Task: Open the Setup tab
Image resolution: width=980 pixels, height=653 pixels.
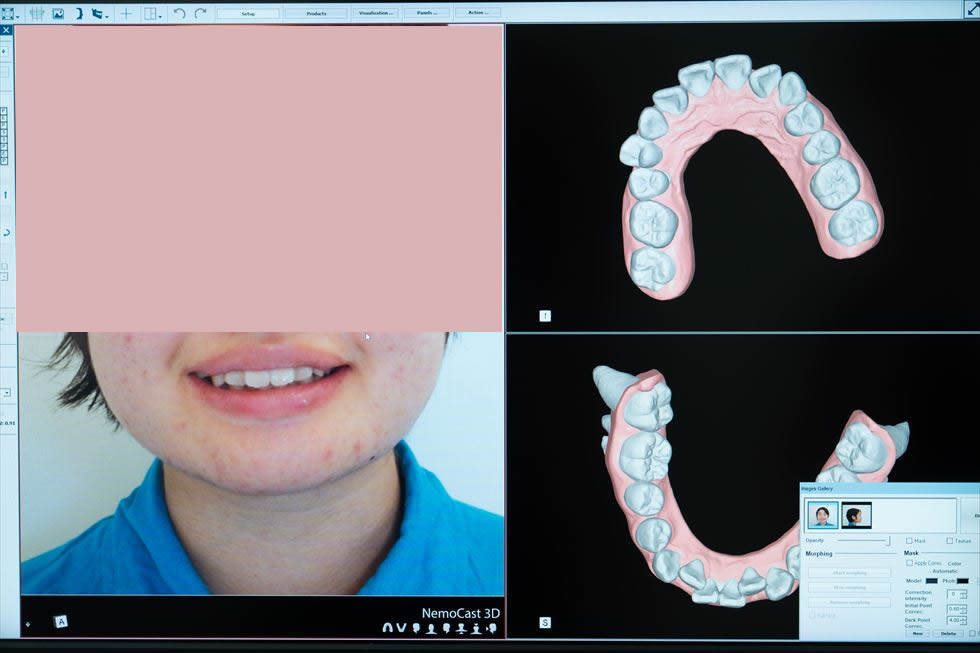Action: click(x=248, y=13)
